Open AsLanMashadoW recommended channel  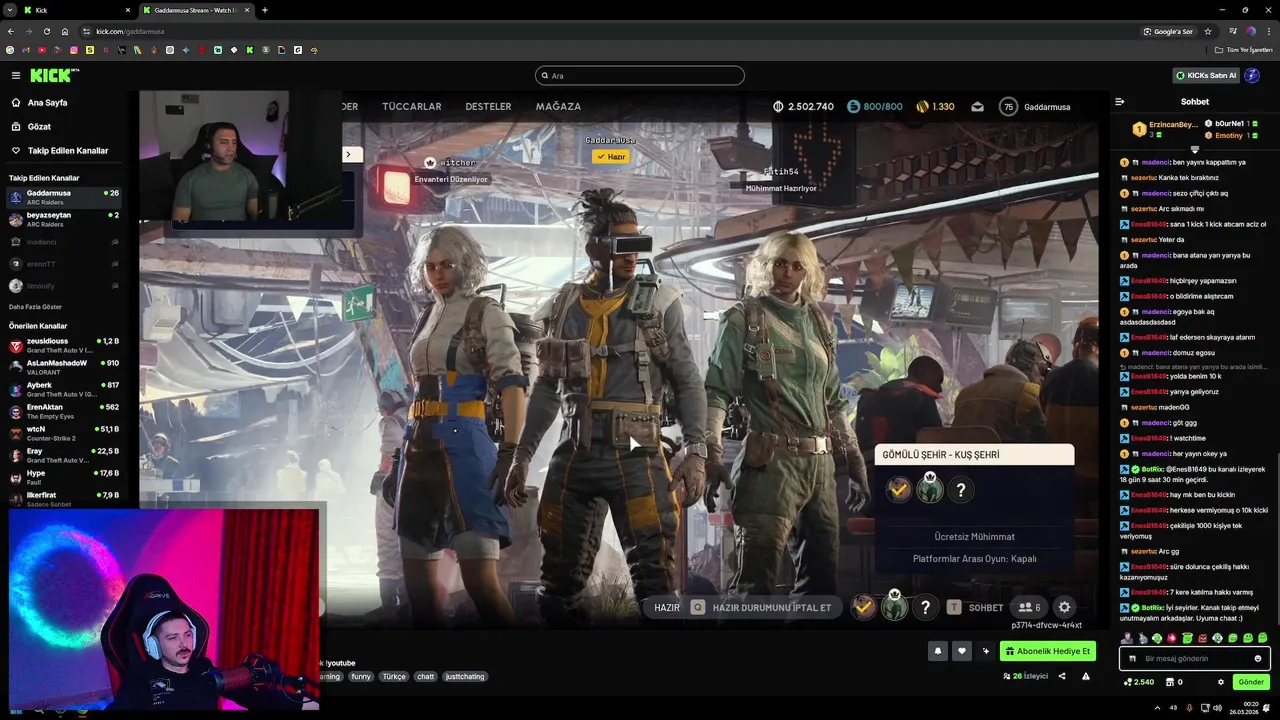(64, 367)
